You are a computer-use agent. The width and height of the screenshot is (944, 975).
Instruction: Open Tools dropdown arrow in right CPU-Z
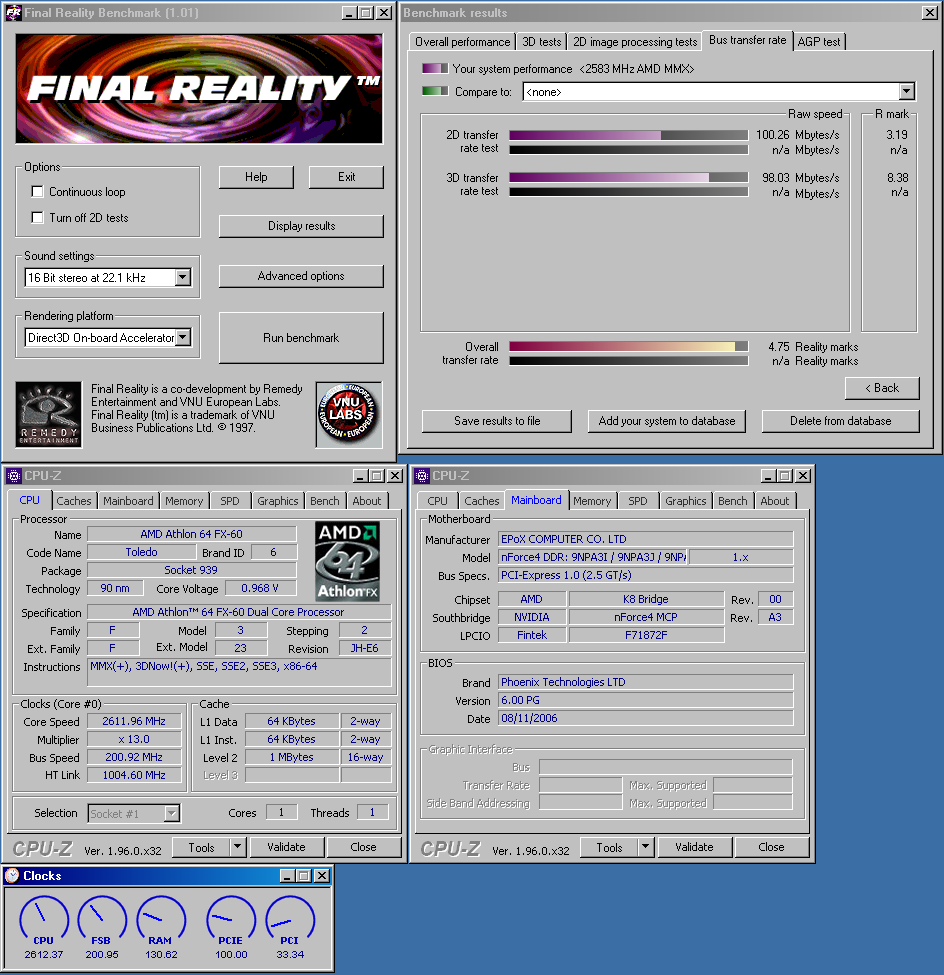(646, 847)
